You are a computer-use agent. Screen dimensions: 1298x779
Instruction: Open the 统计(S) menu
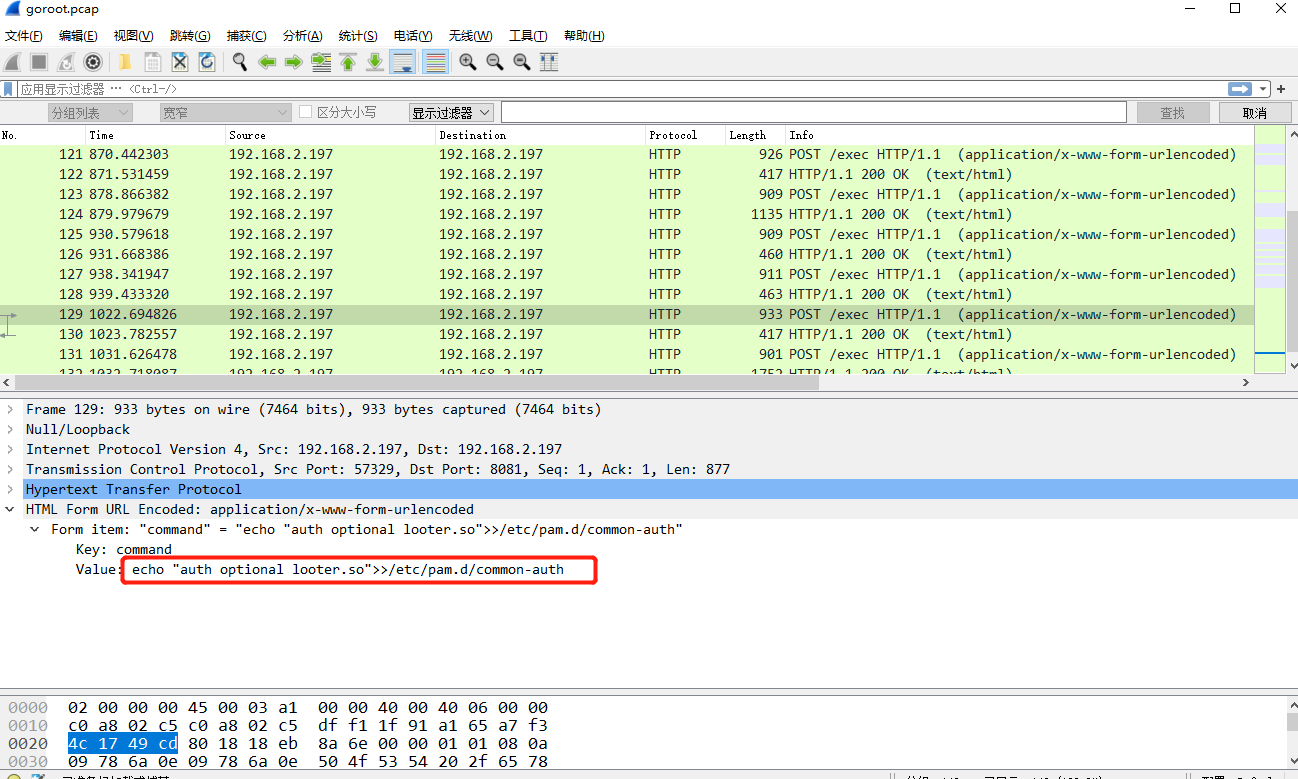point(358,36)
